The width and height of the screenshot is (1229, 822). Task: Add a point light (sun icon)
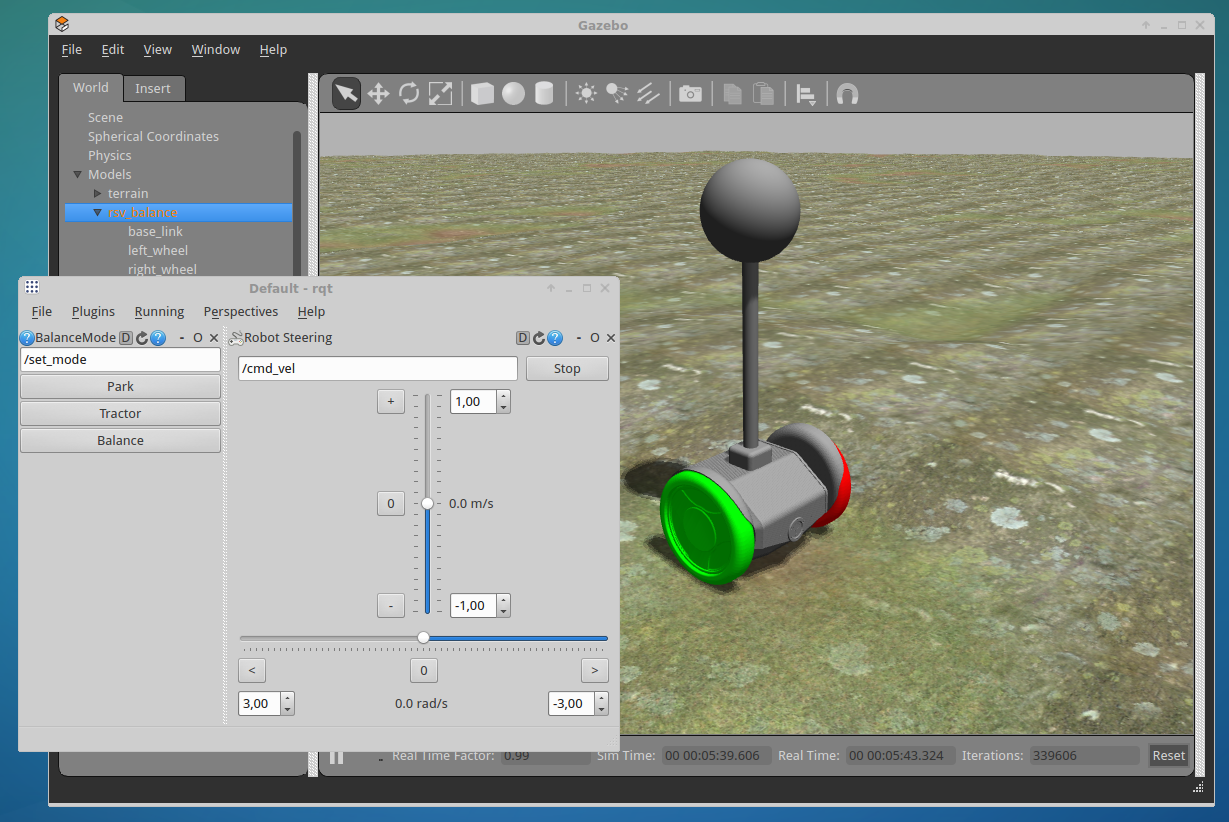[x=586, y=94]
